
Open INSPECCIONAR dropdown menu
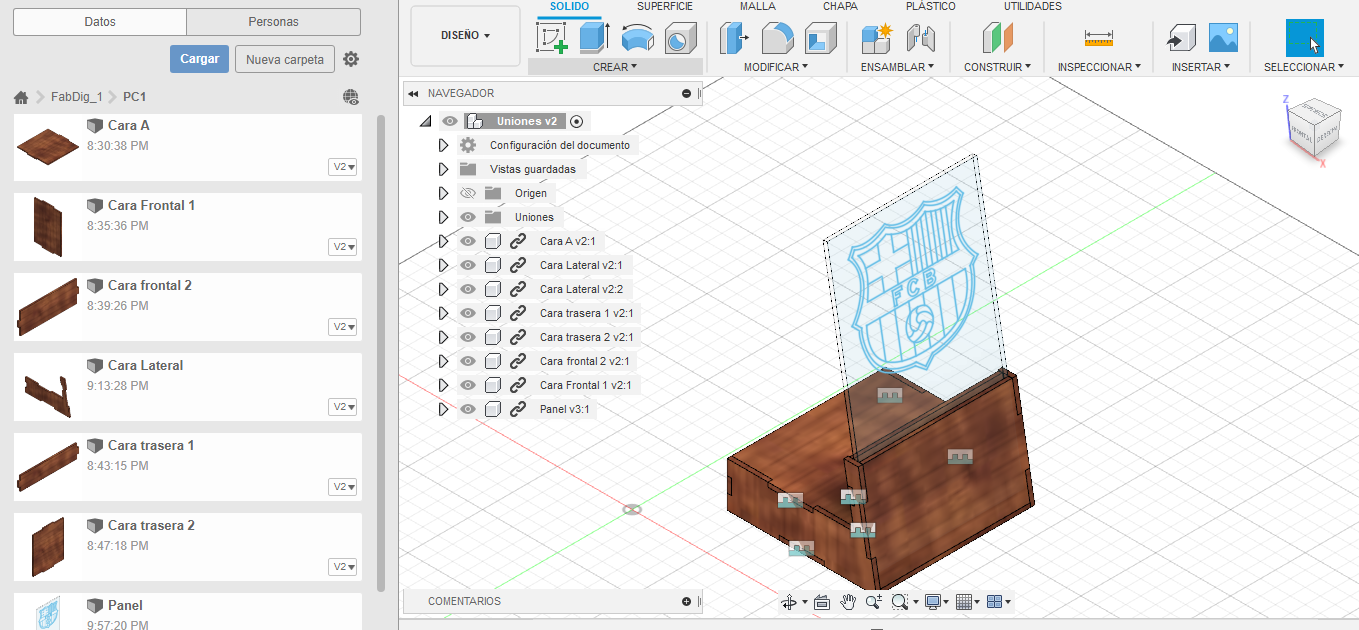[1099, 67]
